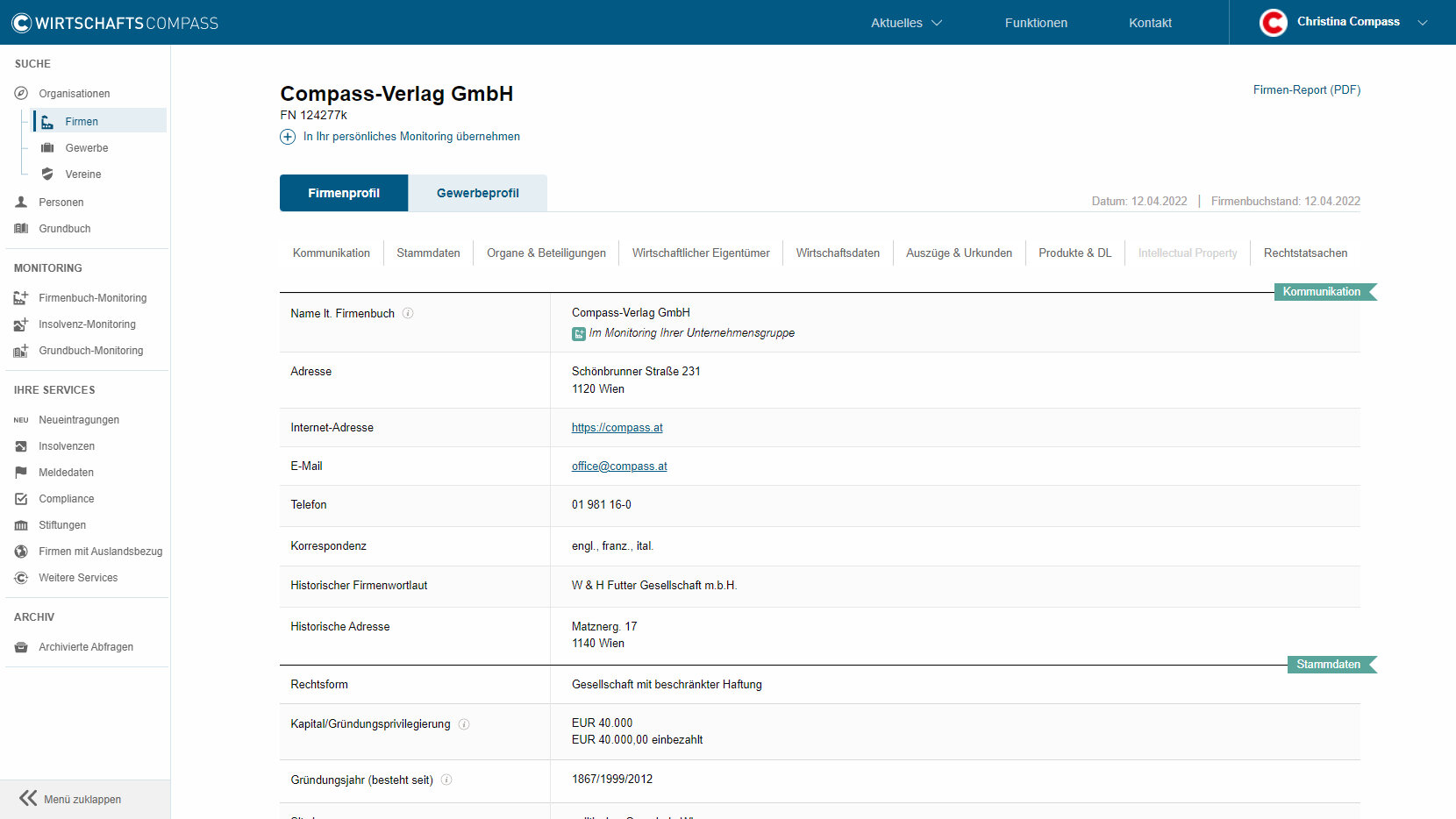1456x819 pixels.
Task: Click the Insolvenzen icon
Action: (x=21, y=446)
